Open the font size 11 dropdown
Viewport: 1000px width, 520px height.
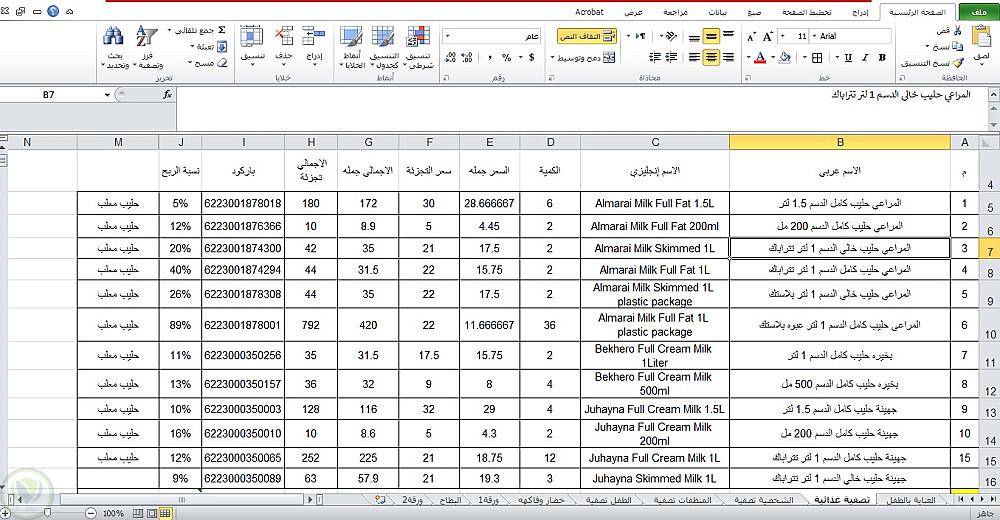tap(783, 36)
